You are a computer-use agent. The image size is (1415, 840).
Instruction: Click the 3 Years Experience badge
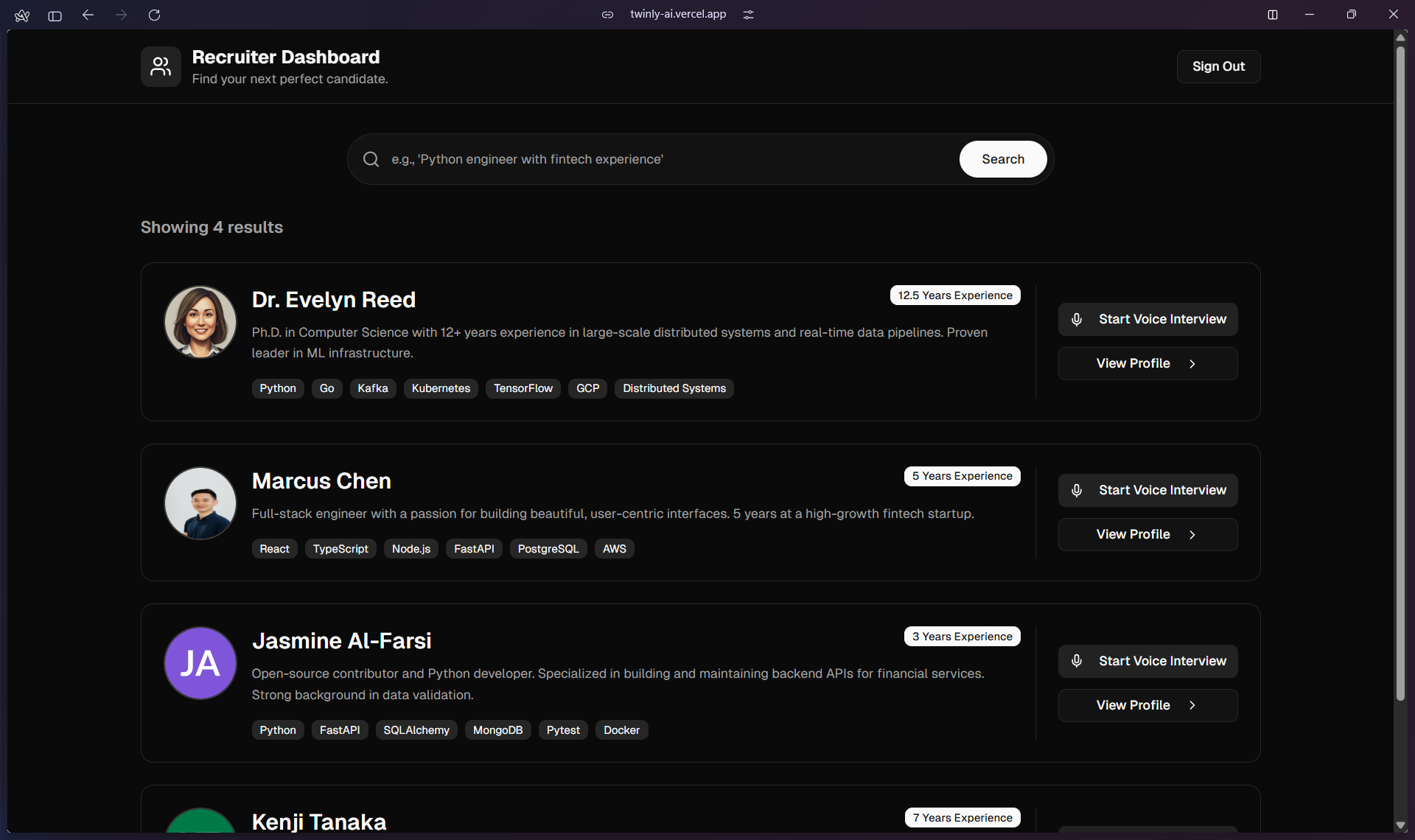click(x=962, y=637)
